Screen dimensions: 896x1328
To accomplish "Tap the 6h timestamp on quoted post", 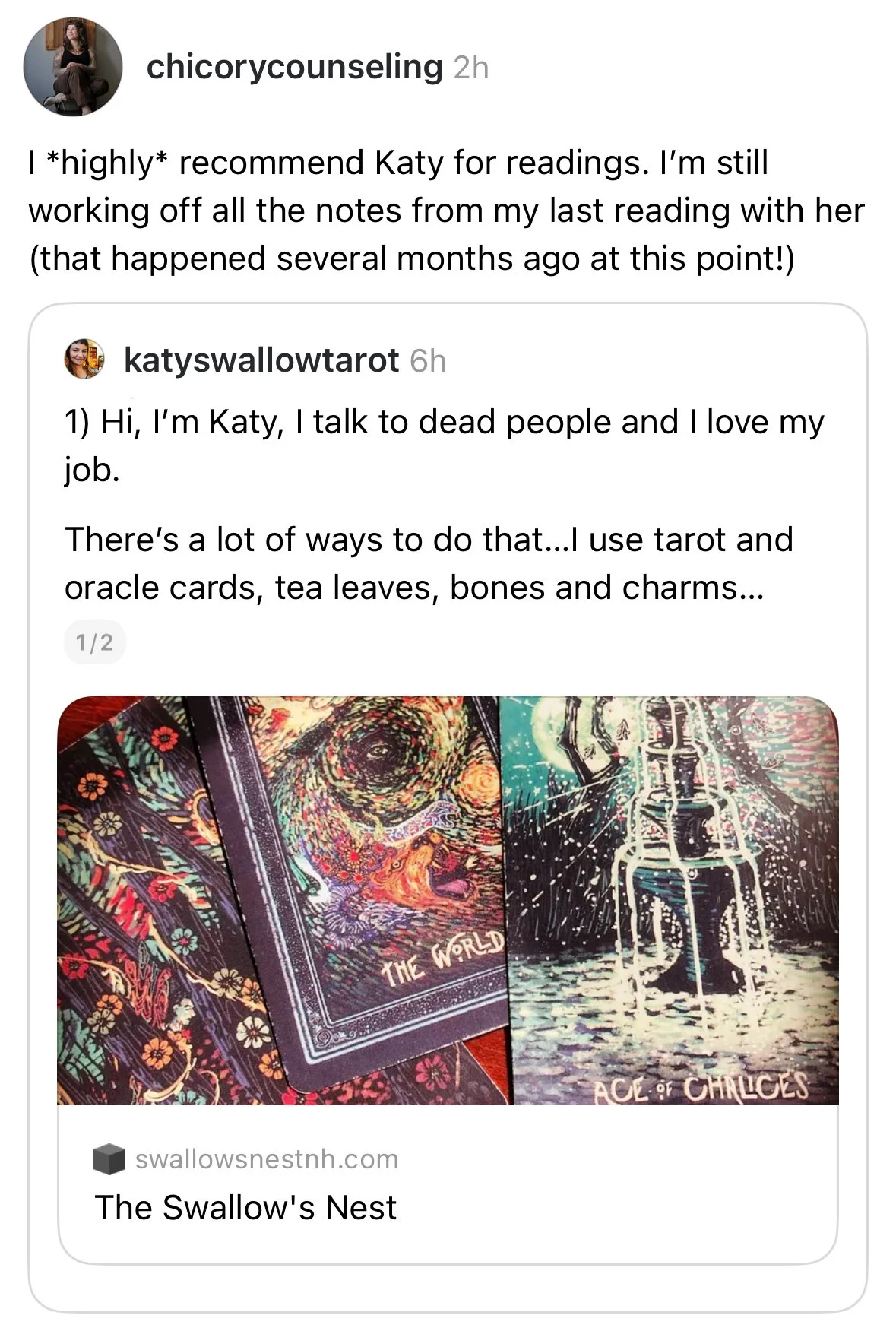I will [428, 361].
